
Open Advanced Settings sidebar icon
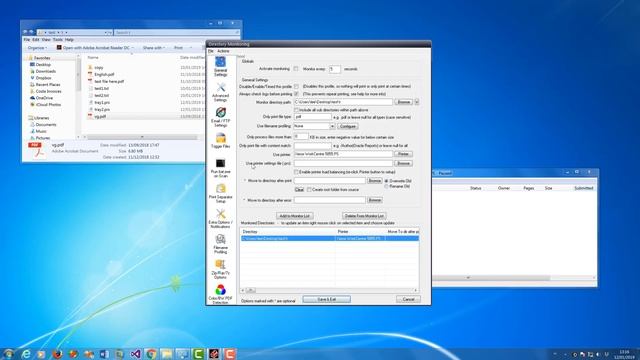(220, 92)
